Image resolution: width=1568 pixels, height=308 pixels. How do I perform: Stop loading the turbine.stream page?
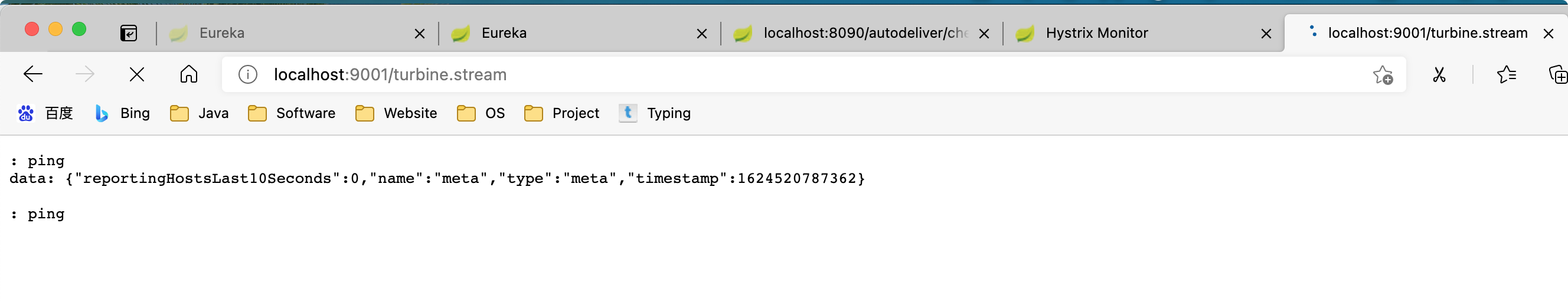click(137, 74)
